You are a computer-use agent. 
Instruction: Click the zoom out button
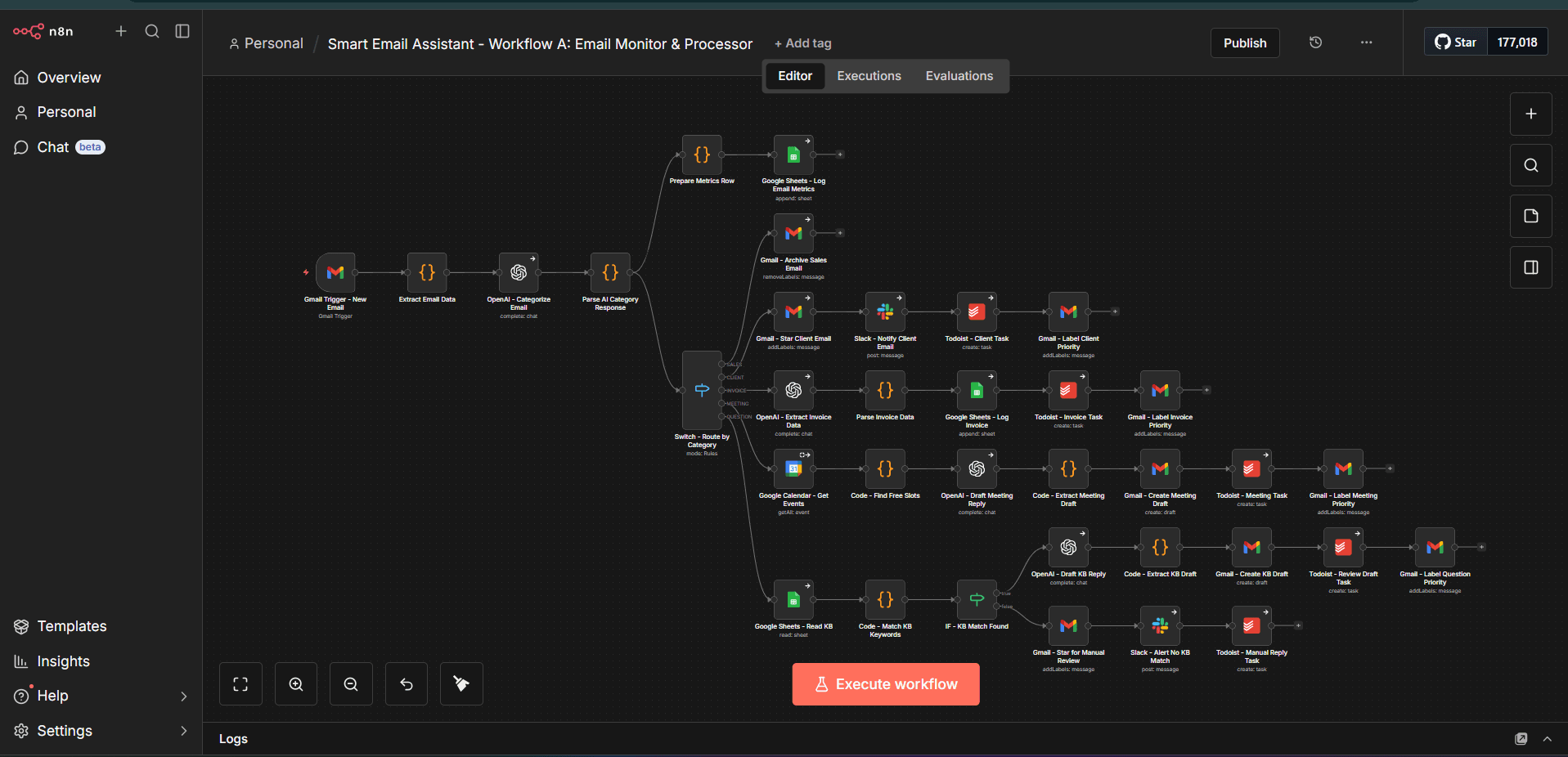pos(351,683)
